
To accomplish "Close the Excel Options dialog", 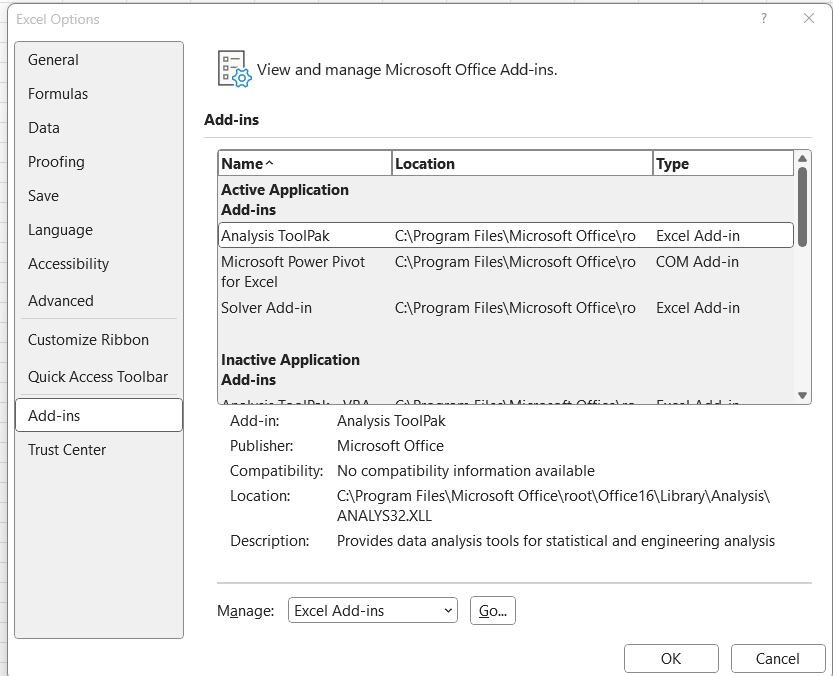I will [809, 19].
